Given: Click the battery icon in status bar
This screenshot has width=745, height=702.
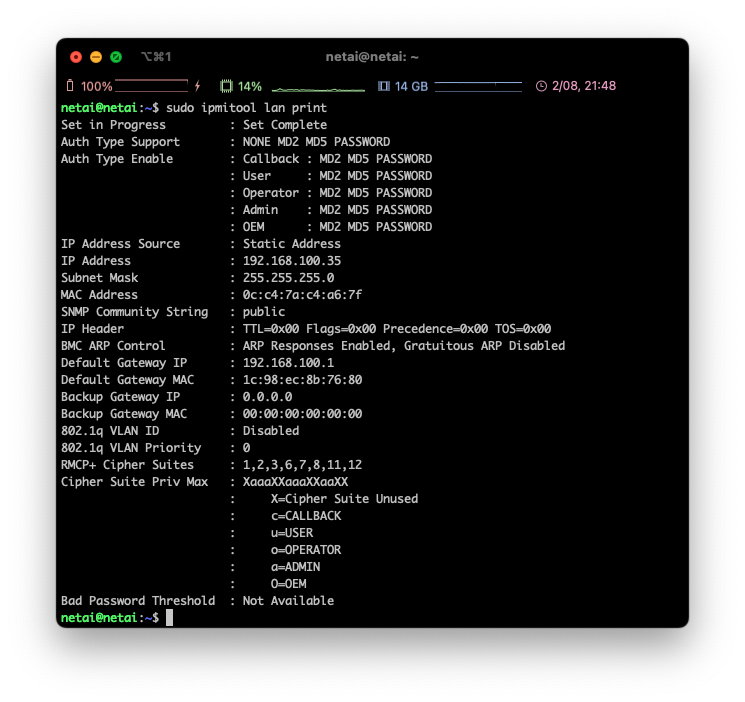Looking at the screenshot, I should 70,86.
